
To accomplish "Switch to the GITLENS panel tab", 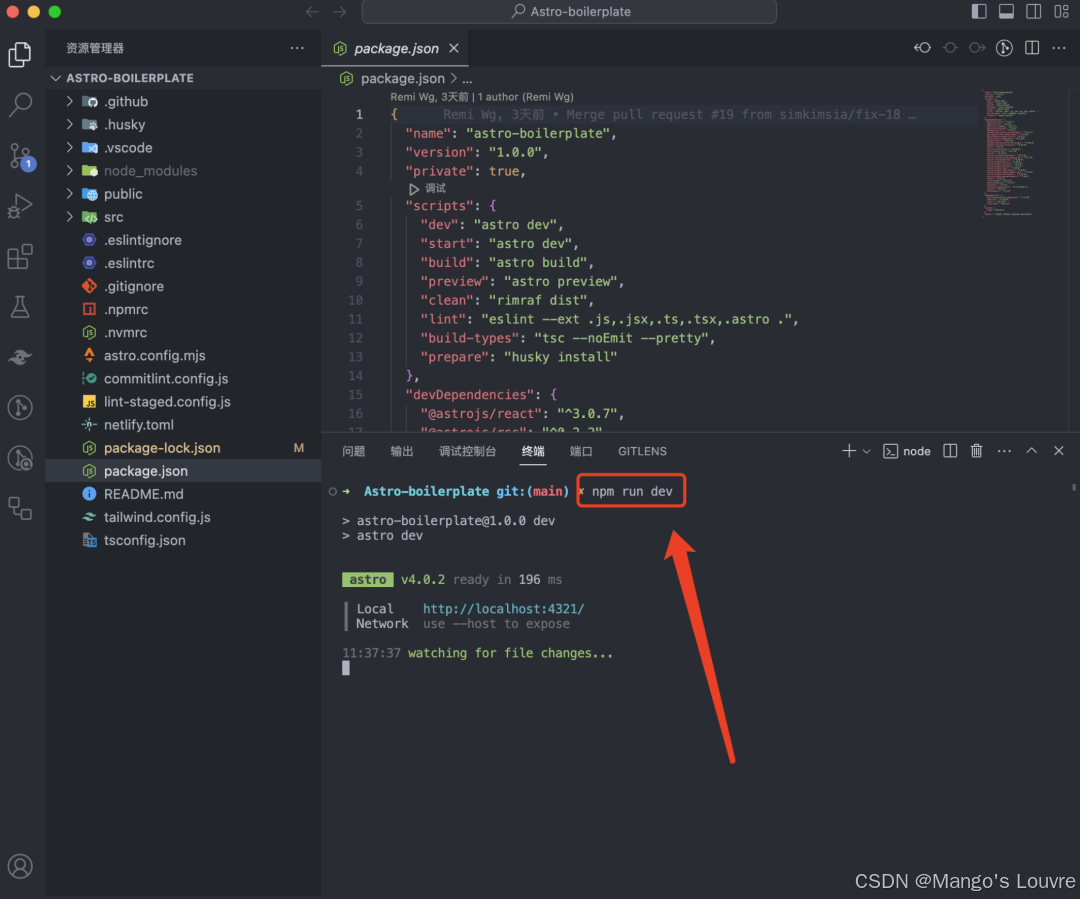I will (642, 451).
